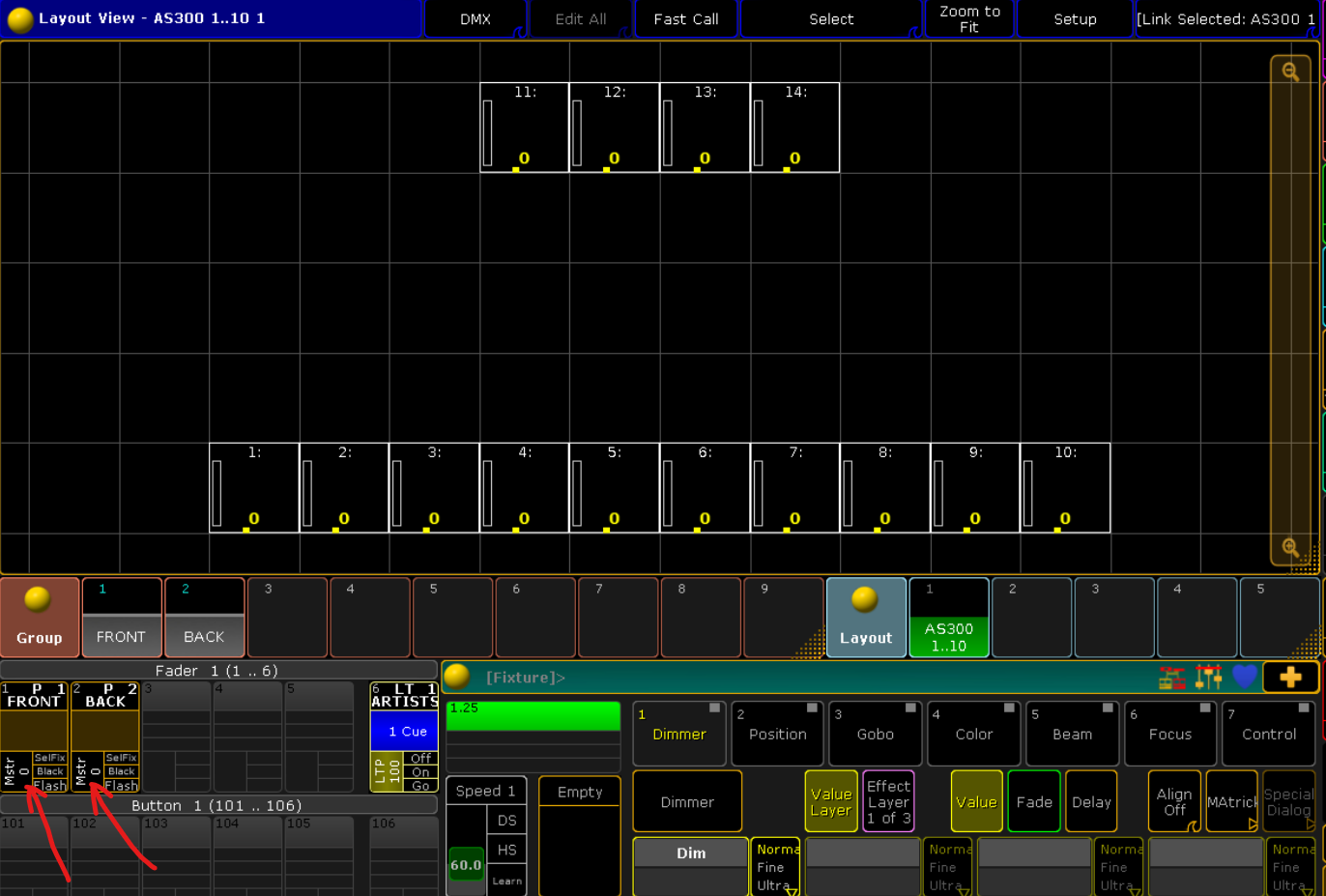Toggle the Align Off button
Screen dimensions: 1326x896
coord(1174,801)
